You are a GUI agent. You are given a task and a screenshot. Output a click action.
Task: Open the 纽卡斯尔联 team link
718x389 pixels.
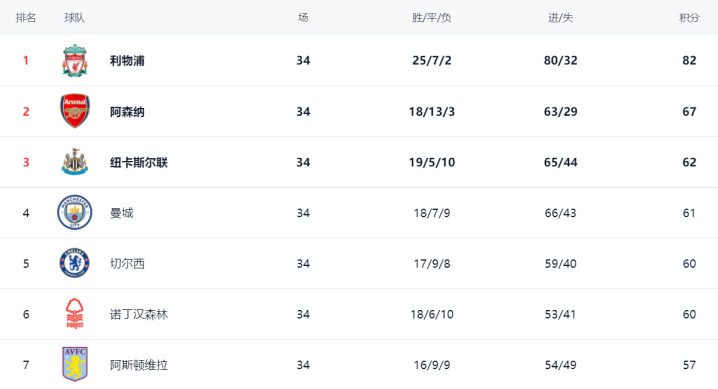click(x=139, y=162)
